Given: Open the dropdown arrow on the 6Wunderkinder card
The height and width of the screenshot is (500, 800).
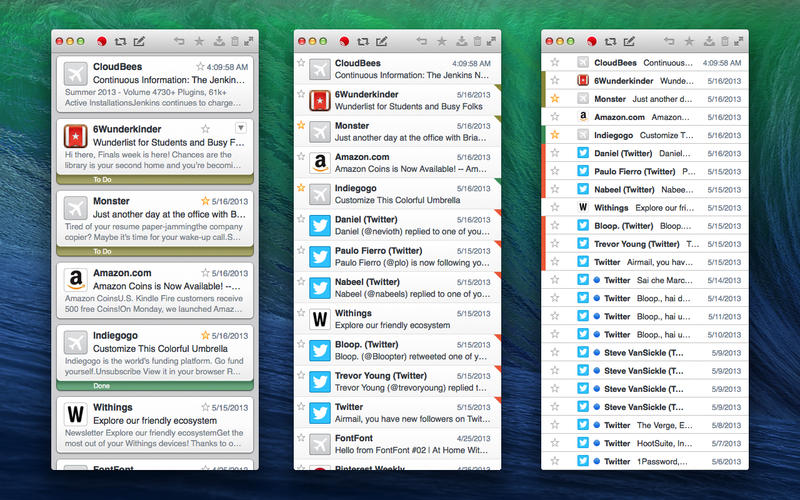Looking at the screenshot, I should click(240, 128).
